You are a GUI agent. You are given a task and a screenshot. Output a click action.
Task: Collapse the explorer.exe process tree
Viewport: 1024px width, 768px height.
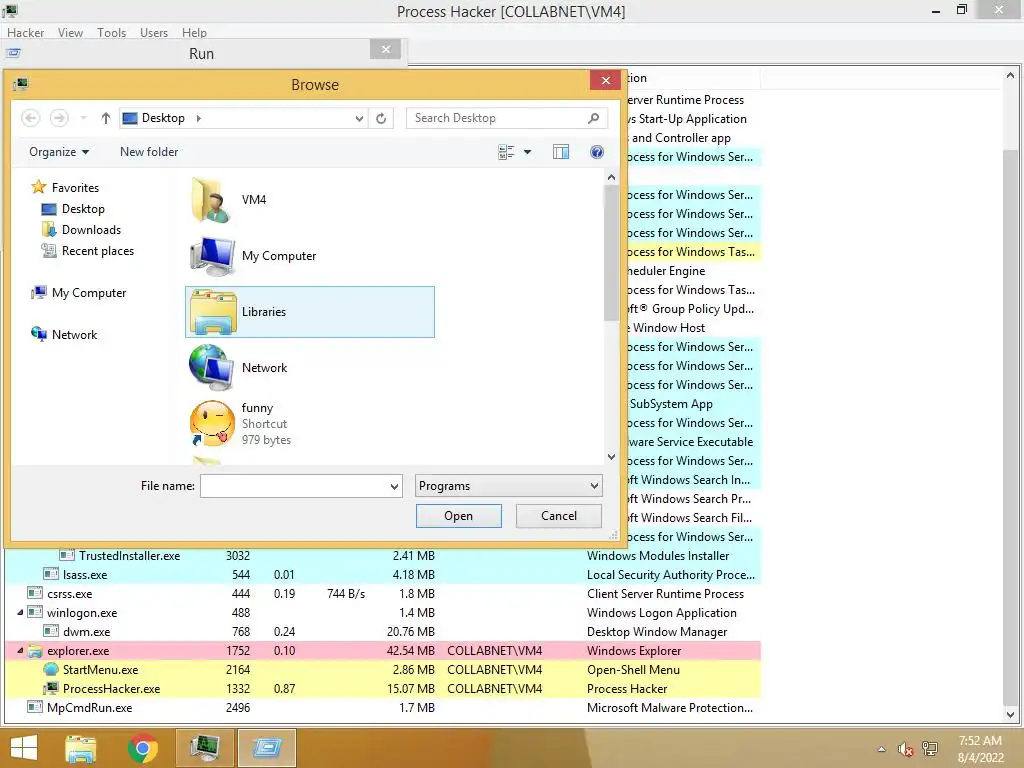pos(20,650)
